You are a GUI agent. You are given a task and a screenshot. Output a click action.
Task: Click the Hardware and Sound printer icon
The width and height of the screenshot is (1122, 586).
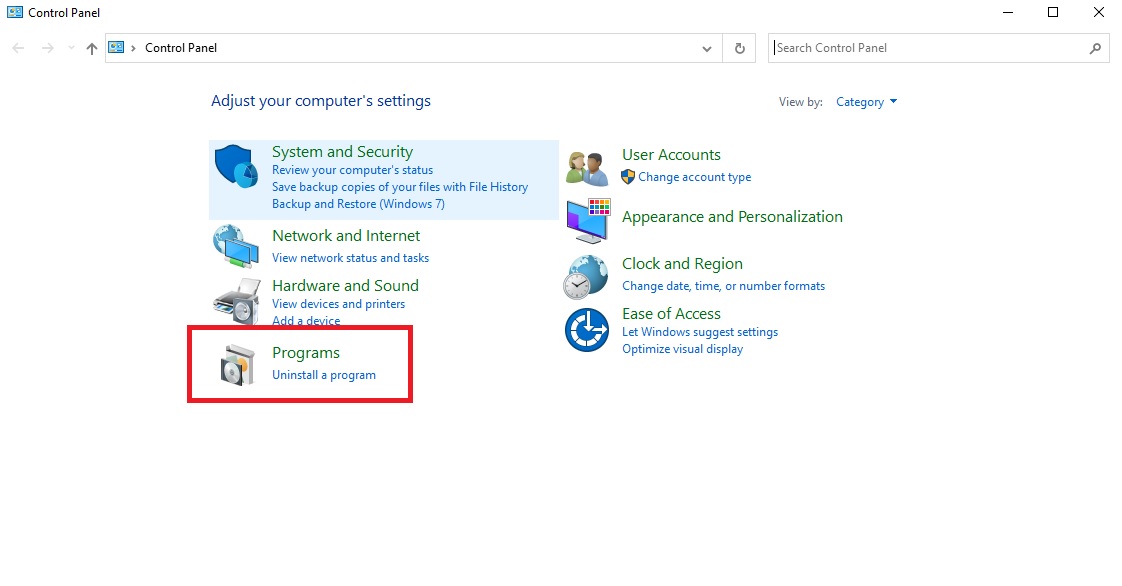[x=236, y=297]
